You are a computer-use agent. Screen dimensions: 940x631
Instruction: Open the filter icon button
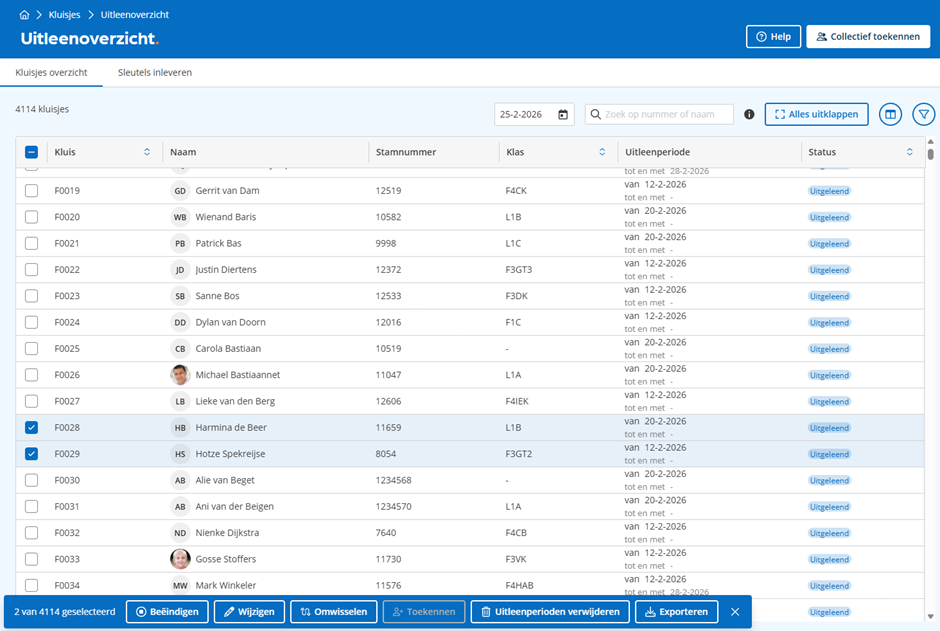[924, 115]
